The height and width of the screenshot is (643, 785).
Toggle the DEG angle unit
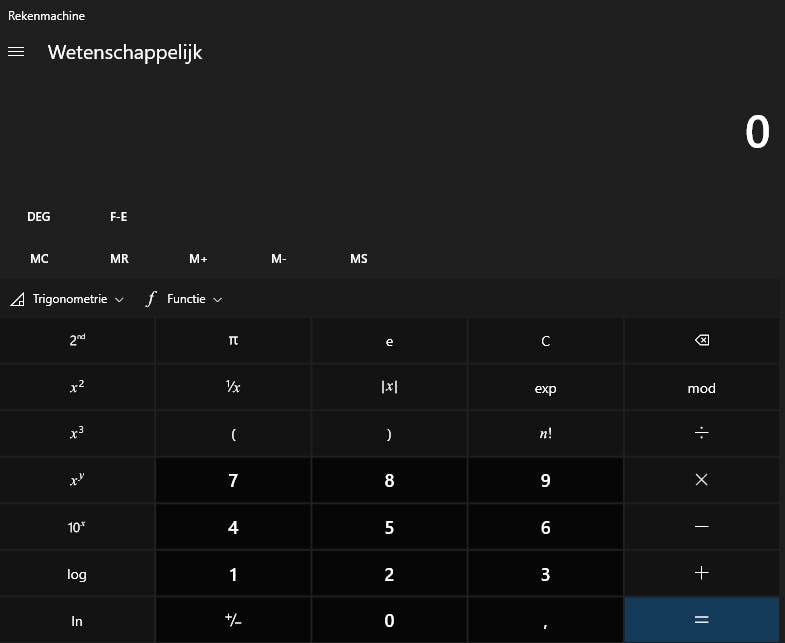pyautogui.click(x=39, y=216)
